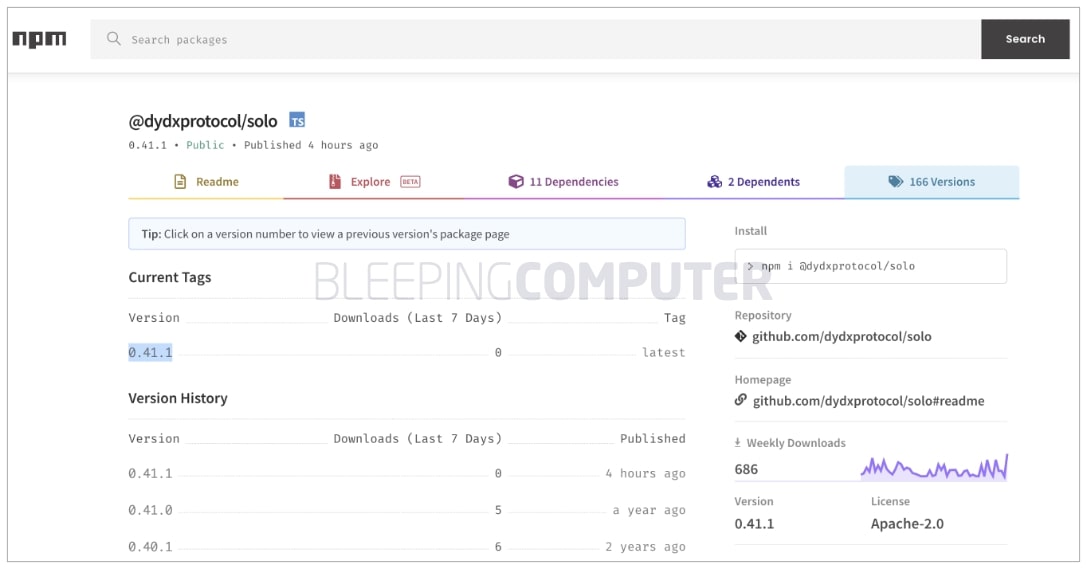Click the git repository diamond icon
The image size is (1086, 568).
(740, 336)
